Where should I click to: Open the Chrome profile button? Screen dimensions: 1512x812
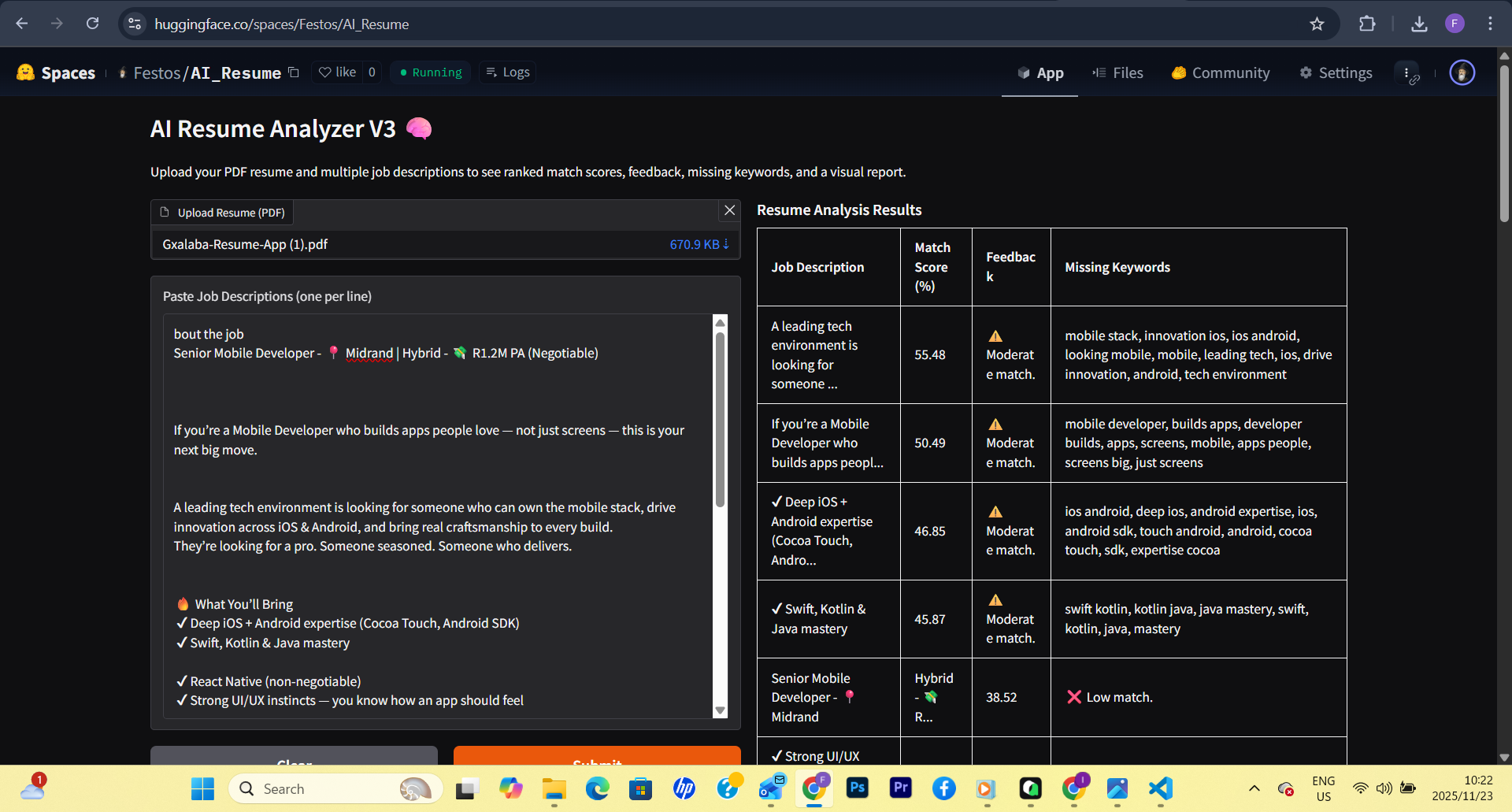(1455, 24)
